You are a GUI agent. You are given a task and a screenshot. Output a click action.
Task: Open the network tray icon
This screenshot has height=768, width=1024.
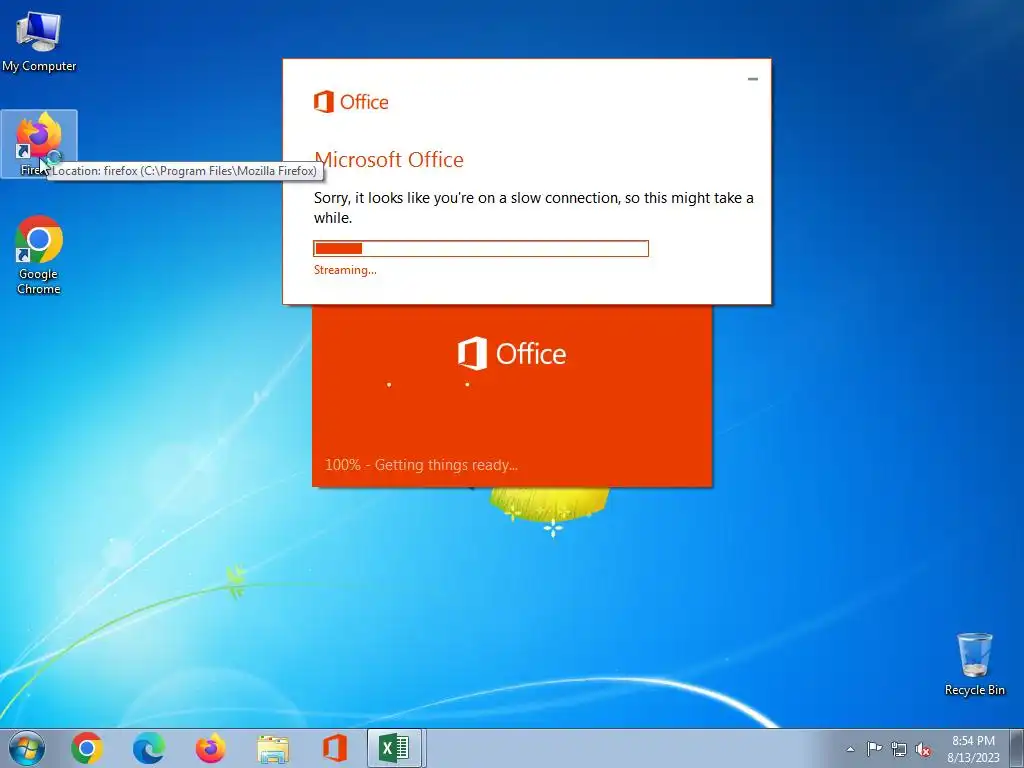[x=899, y=749]
